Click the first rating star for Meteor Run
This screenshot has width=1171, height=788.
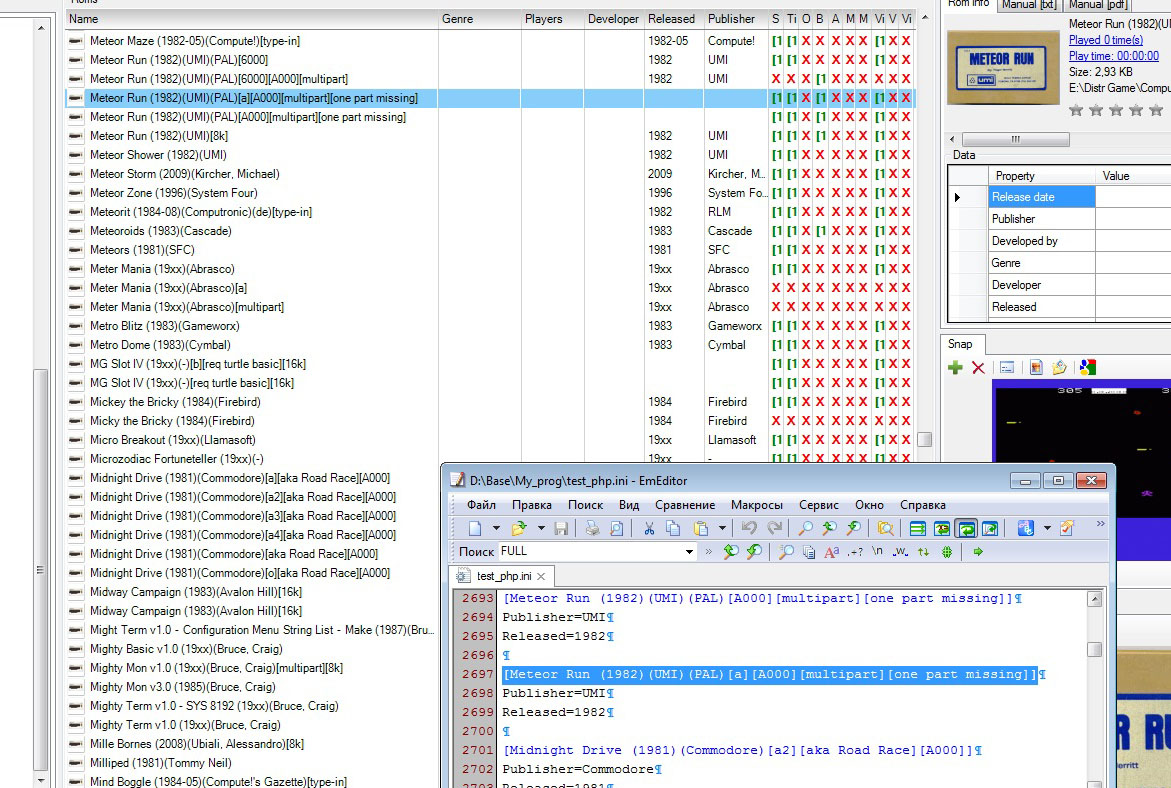coord(1076,111)
